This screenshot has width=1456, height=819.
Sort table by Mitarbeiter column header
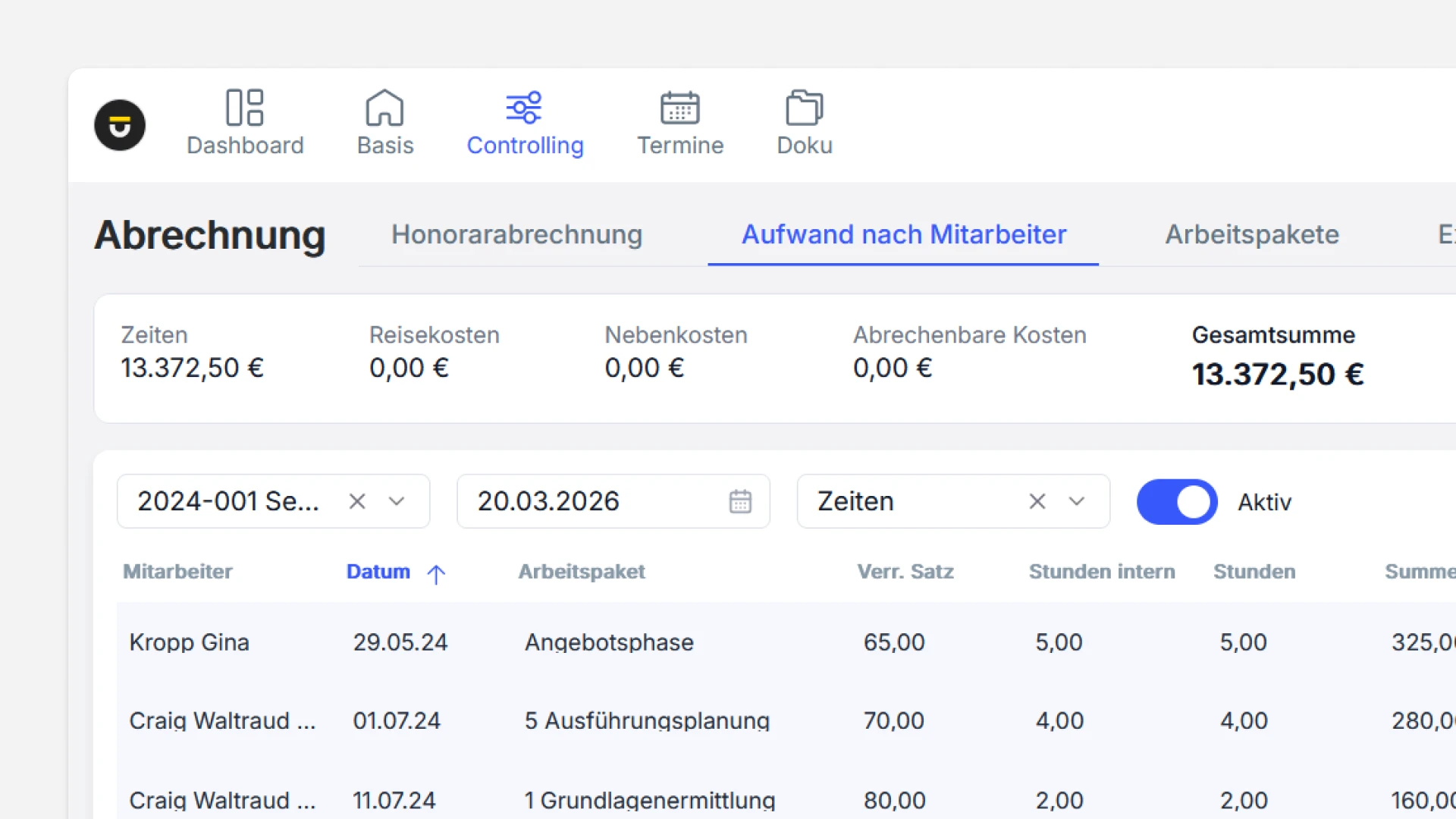[x=177, y=572]
